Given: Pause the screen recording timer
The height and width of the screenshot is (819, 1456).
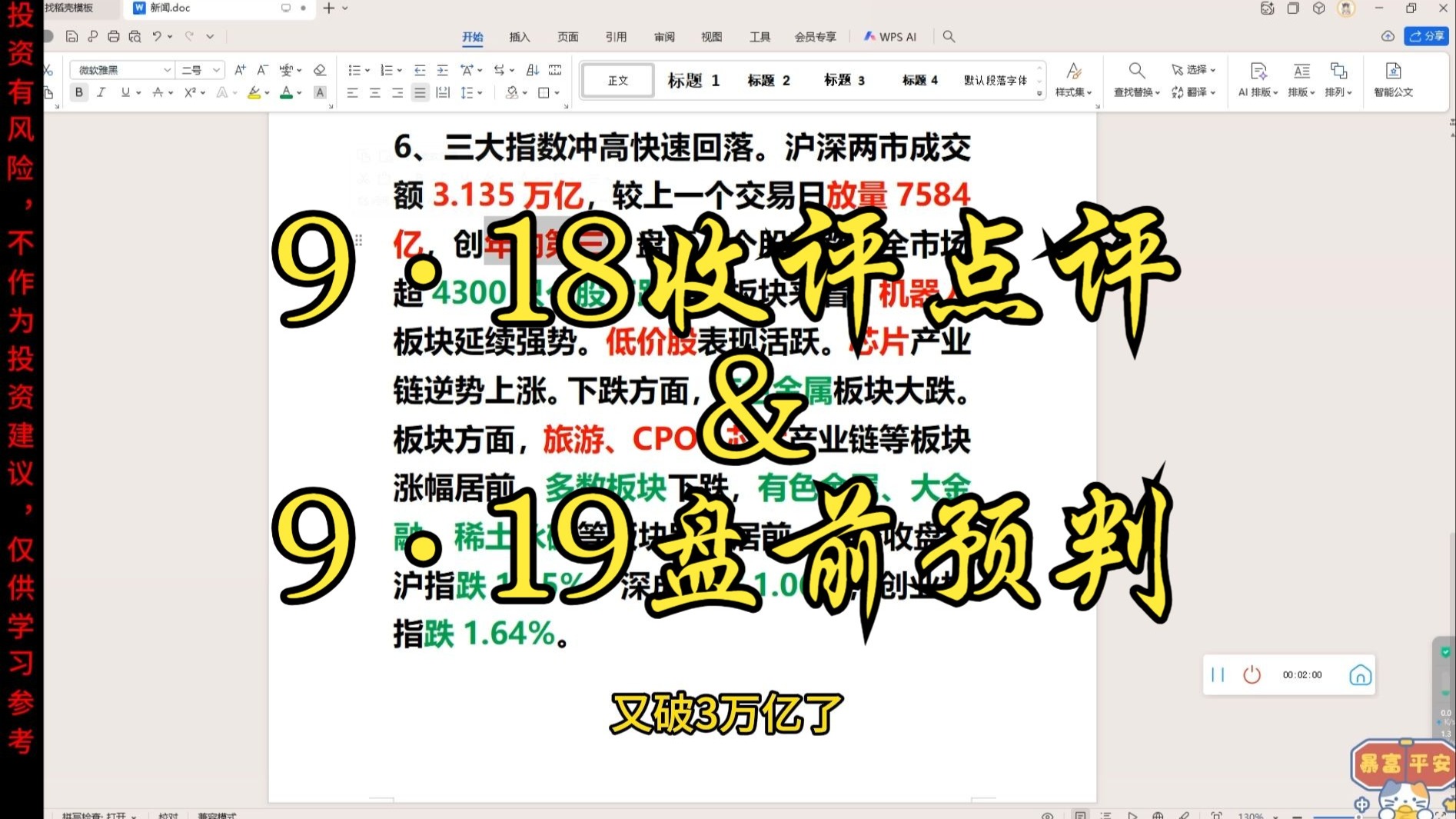Looking at the screenshot, I should point(1218,674).
